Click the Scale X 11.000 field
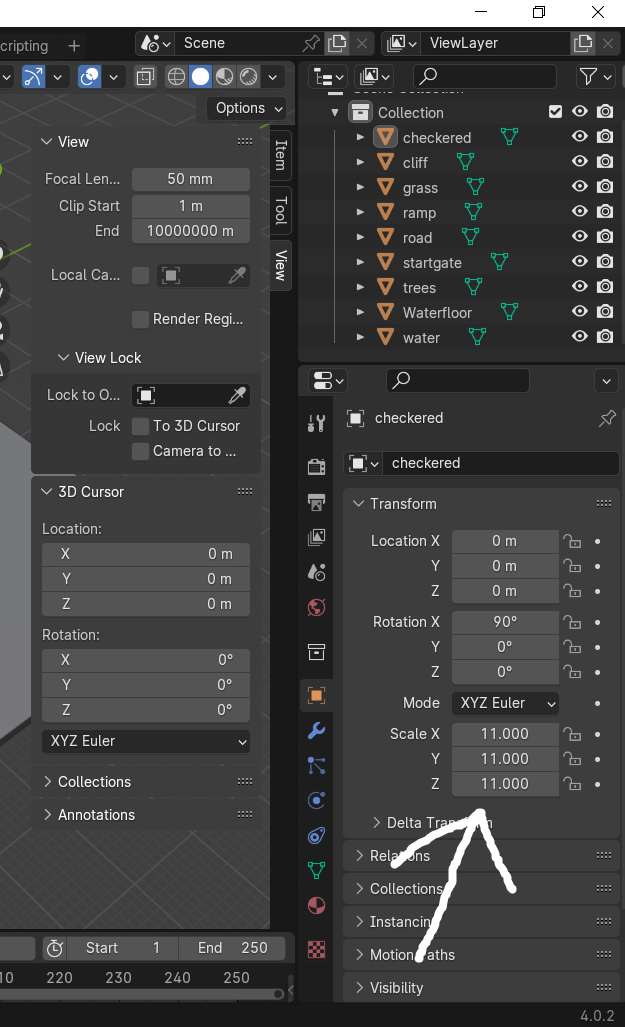 505,734
